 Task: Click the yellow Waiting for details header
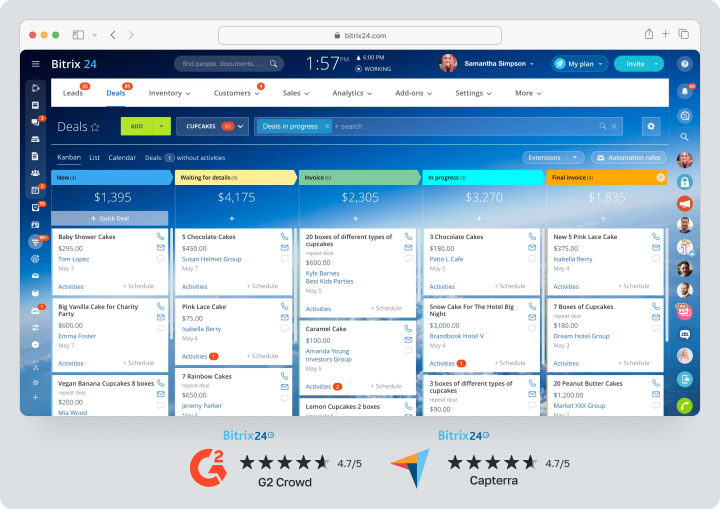(x=236, y=177)
